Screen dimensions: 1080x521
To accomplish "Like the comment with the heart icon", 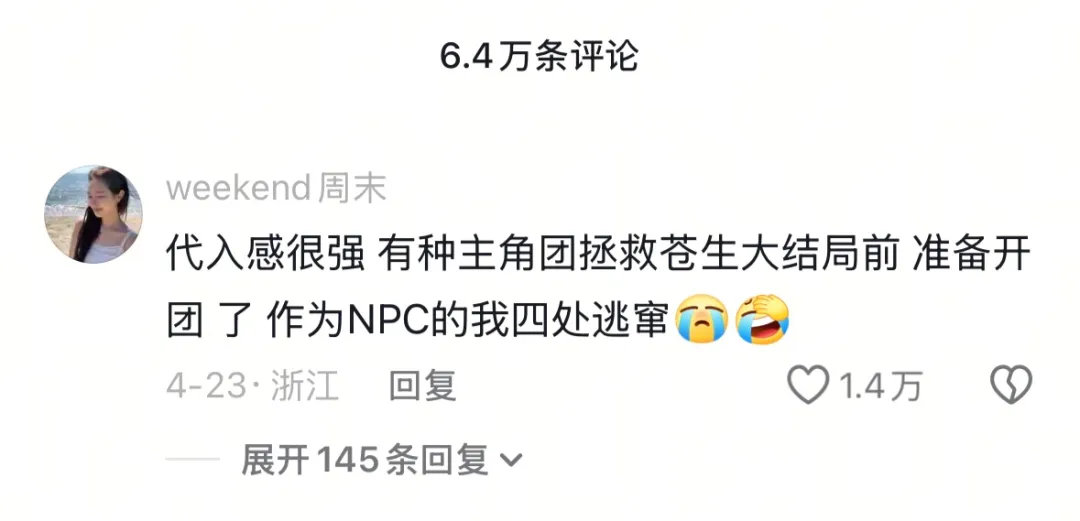I will point(809,385).
